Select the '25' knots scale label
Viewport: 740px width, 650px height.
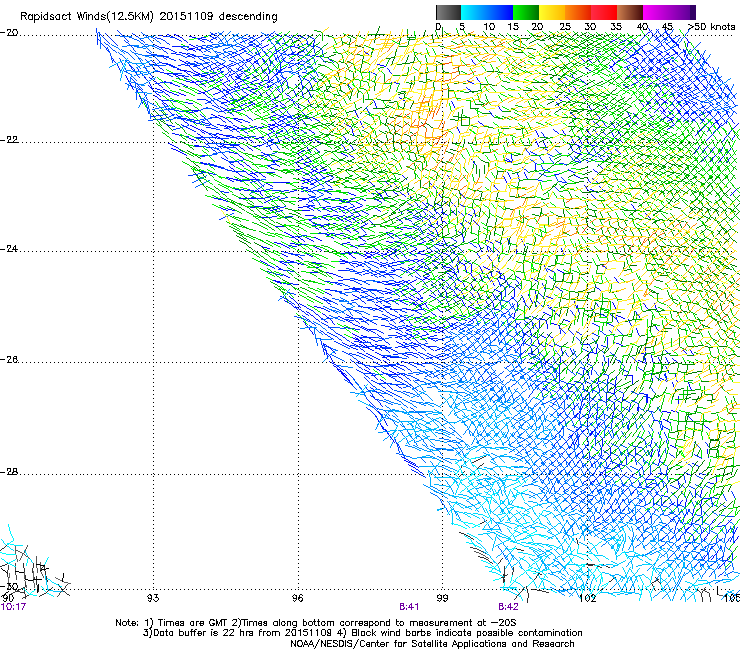tap(564, 27)
